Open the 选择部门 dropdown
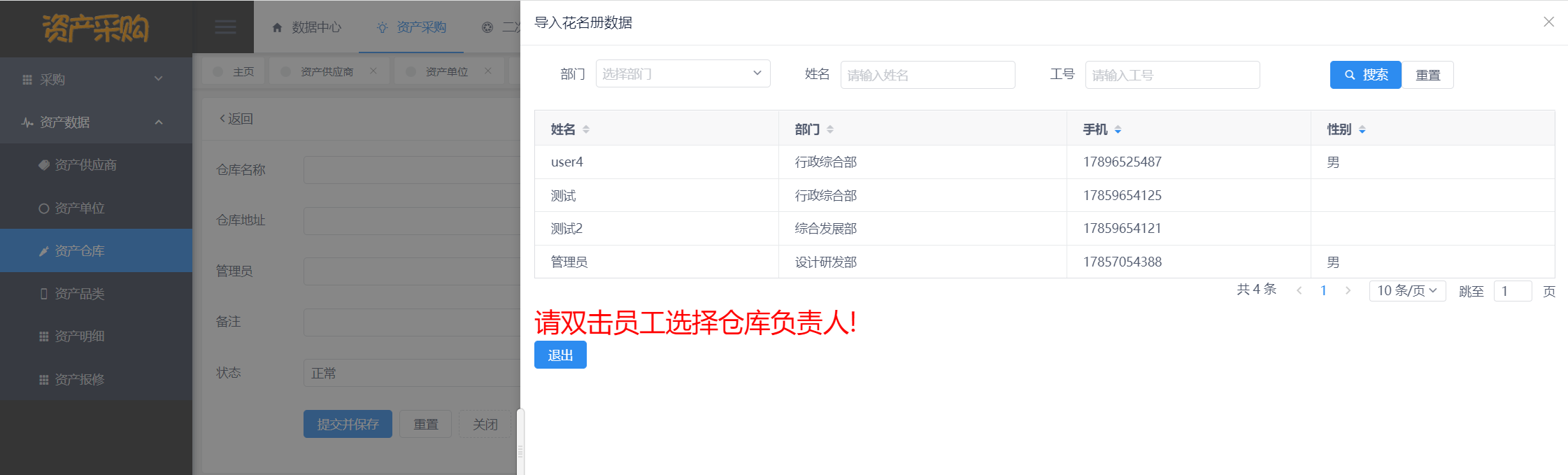1568x475 pixels. [683, 73]
